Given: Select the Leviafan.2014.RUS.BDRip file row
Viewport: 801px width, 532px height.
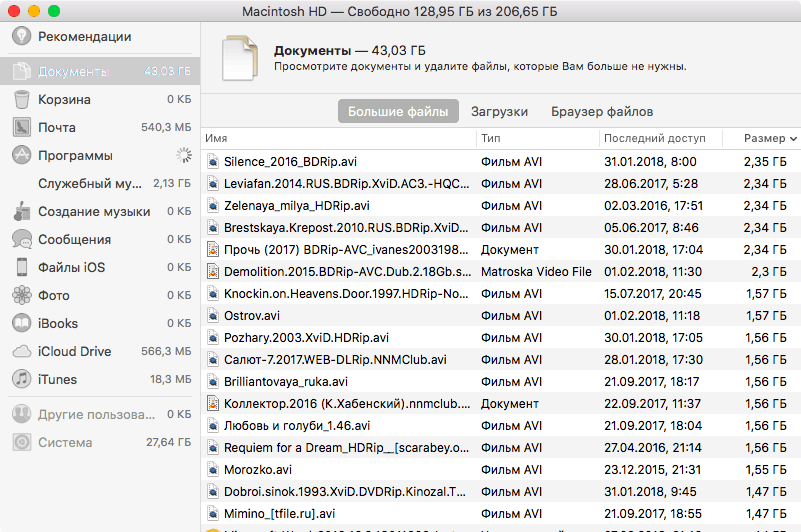Looking at the screenshot, I should 501,183.
